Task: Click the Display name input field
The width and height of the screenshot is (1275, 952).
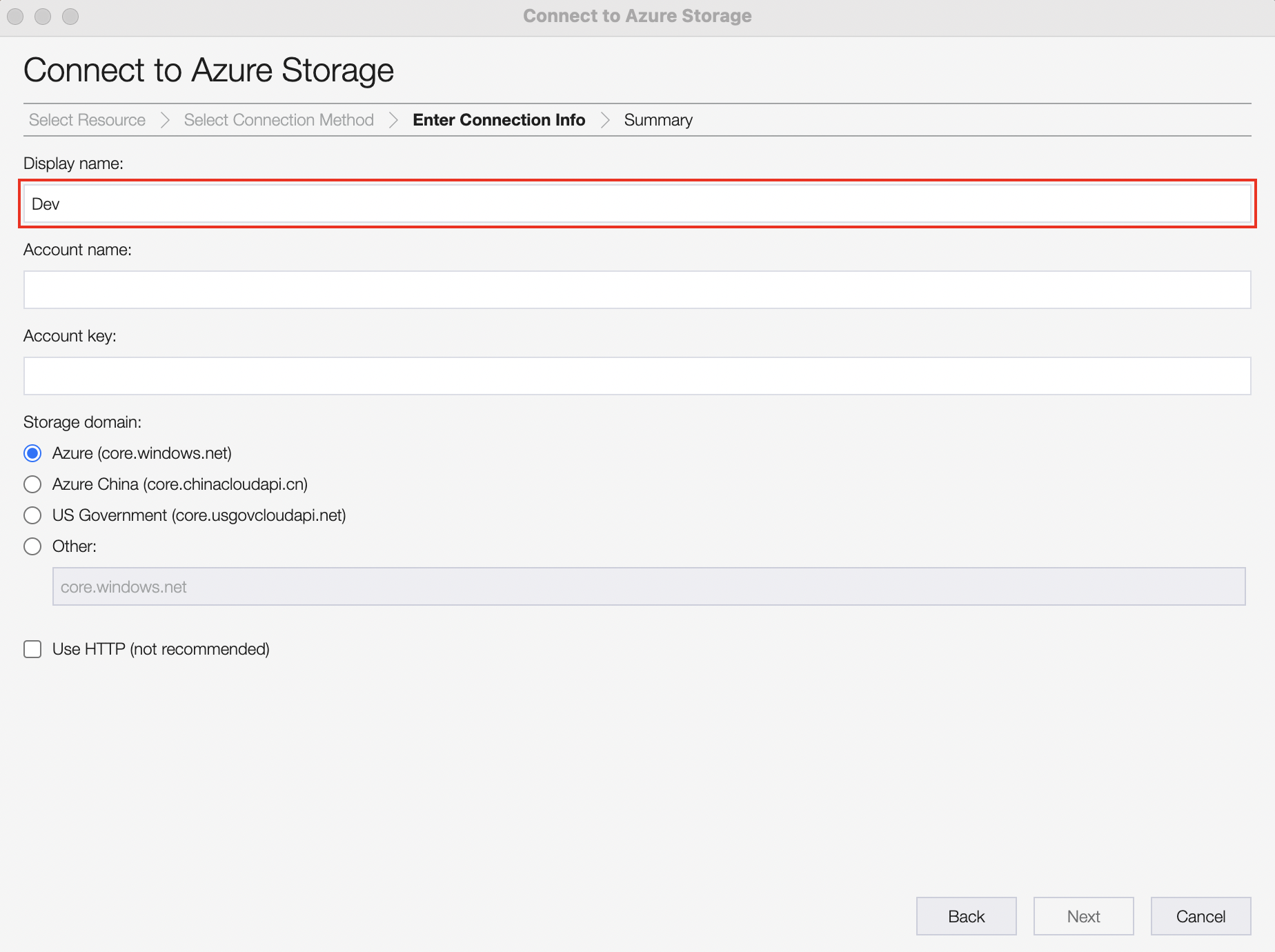Action: (637, 204)
